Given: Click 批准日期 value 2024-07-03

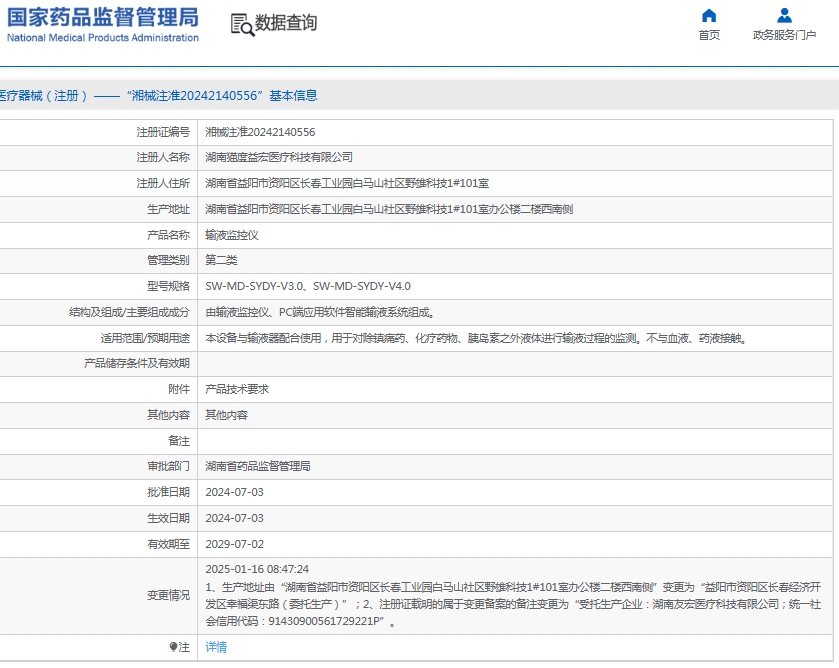Looking at the screenshot, I should tap(234, 492).
